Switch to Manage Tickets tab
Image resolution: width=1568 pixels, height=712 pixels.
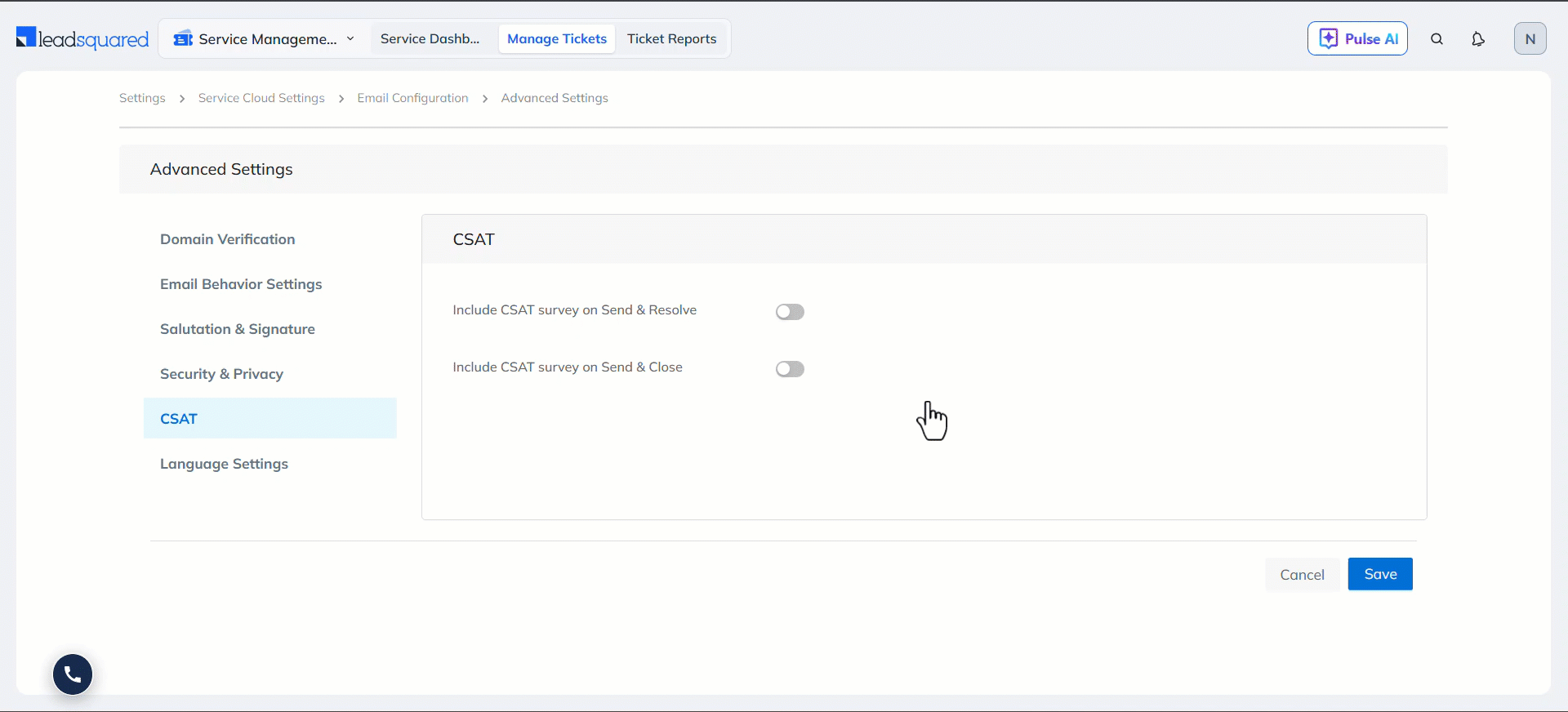tap(557, 38)
